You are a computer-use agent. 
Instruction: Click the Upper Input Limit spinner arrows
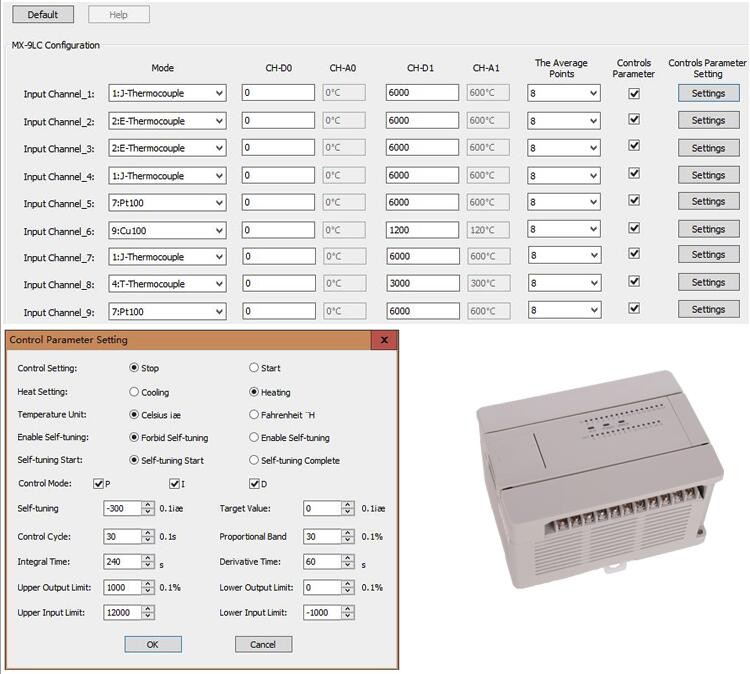tap(149, 612)
